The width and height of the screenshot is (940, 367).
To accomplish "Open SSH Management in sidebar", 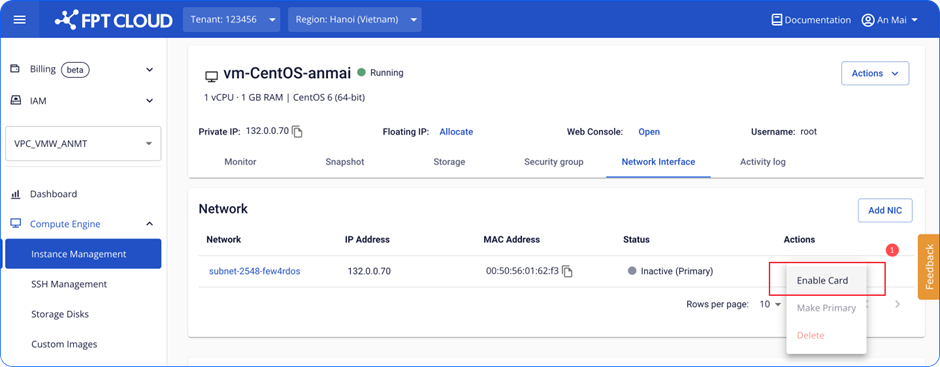I will (69, 284).
